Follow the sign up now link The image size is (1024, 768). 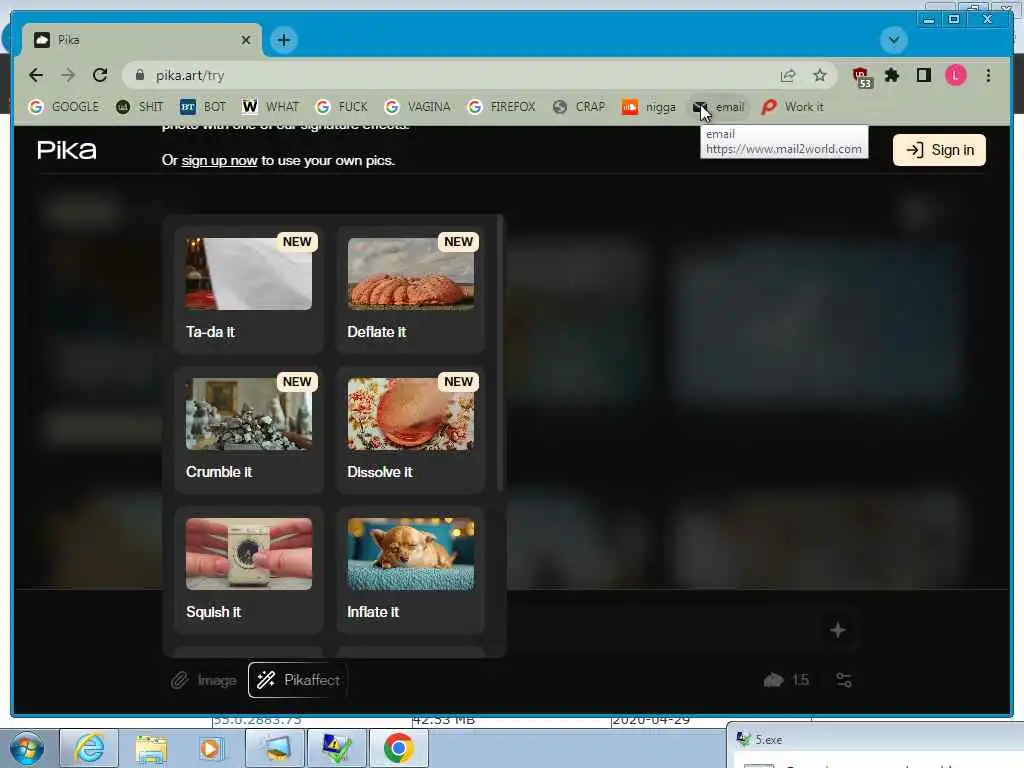[219, 161]
